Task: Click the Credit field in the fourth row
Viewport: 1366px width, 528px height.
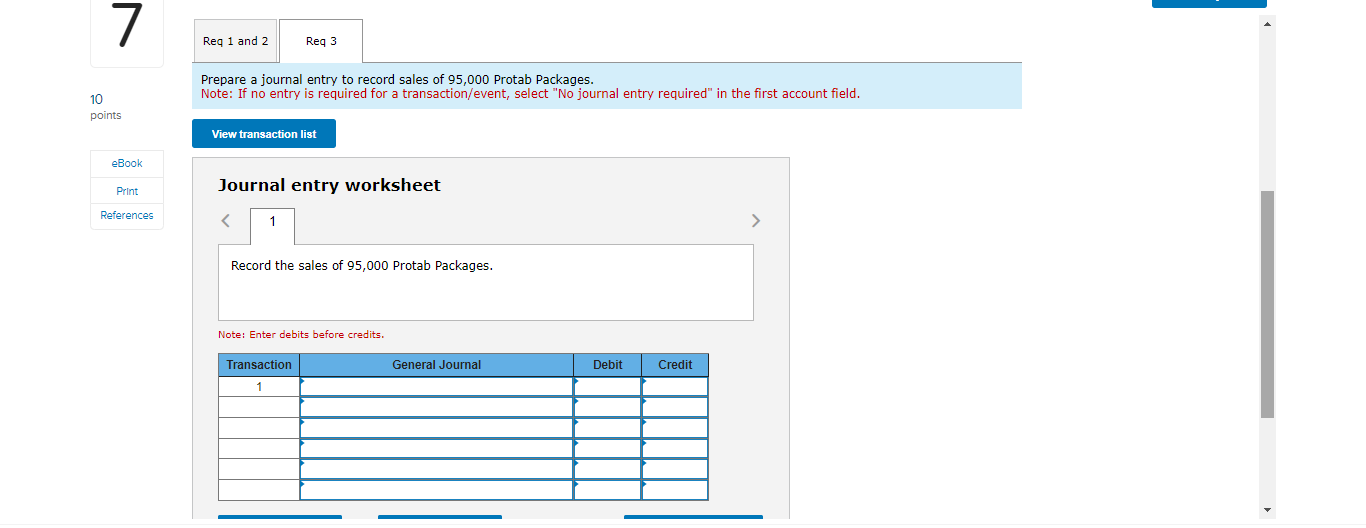Action: [x=675, y=448]
